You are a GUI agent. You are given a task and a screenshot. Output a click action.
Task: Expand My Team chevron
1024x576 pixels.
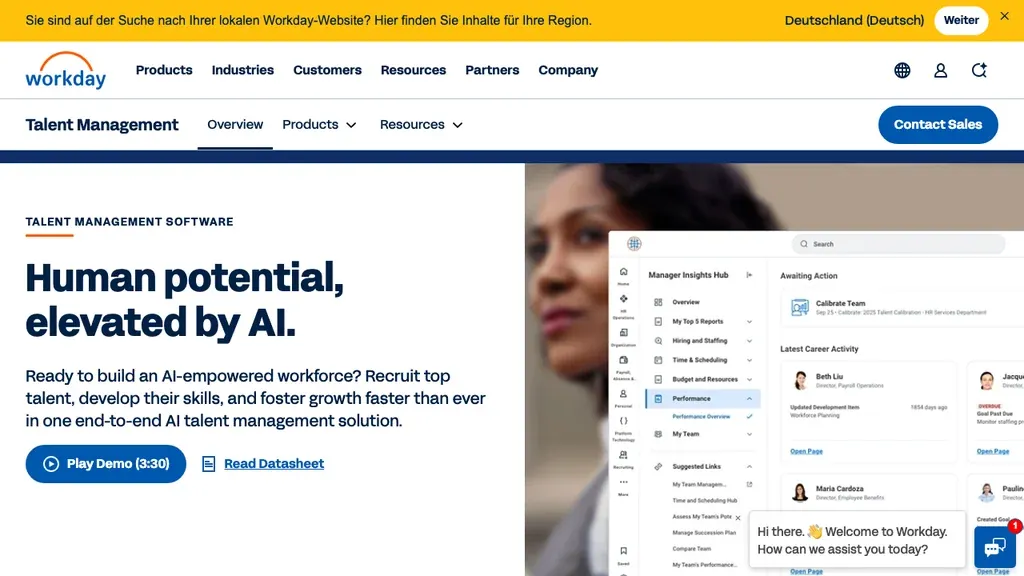click(749, 434)
